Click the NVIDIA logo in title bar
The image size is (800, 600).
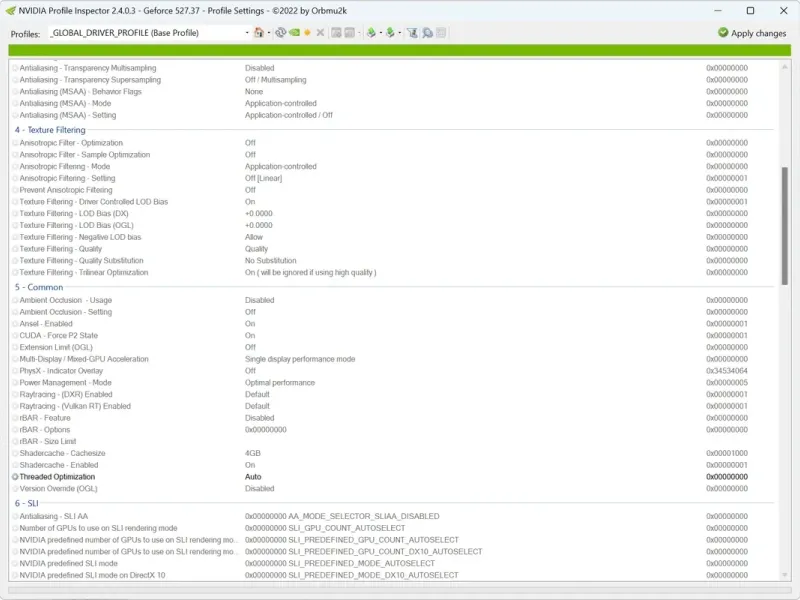(x=10, y=10)
